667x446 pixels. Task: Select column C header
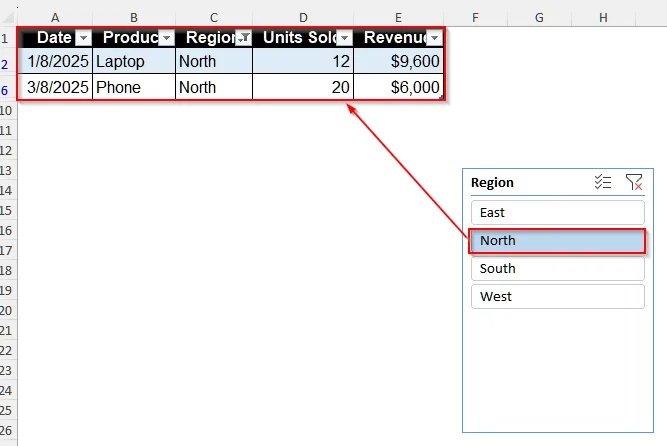pos(214,17)
